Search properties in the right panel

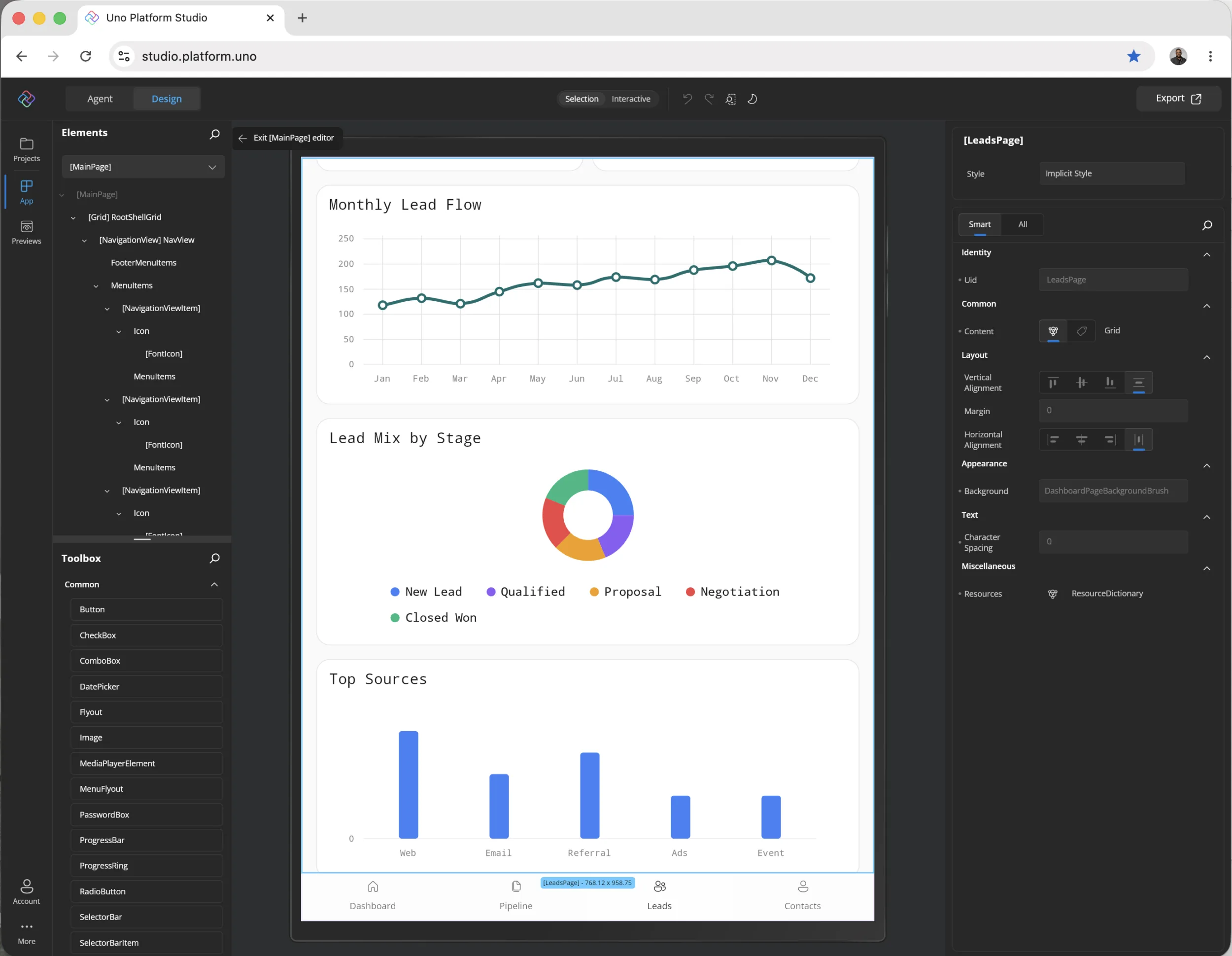[1206, 225]
